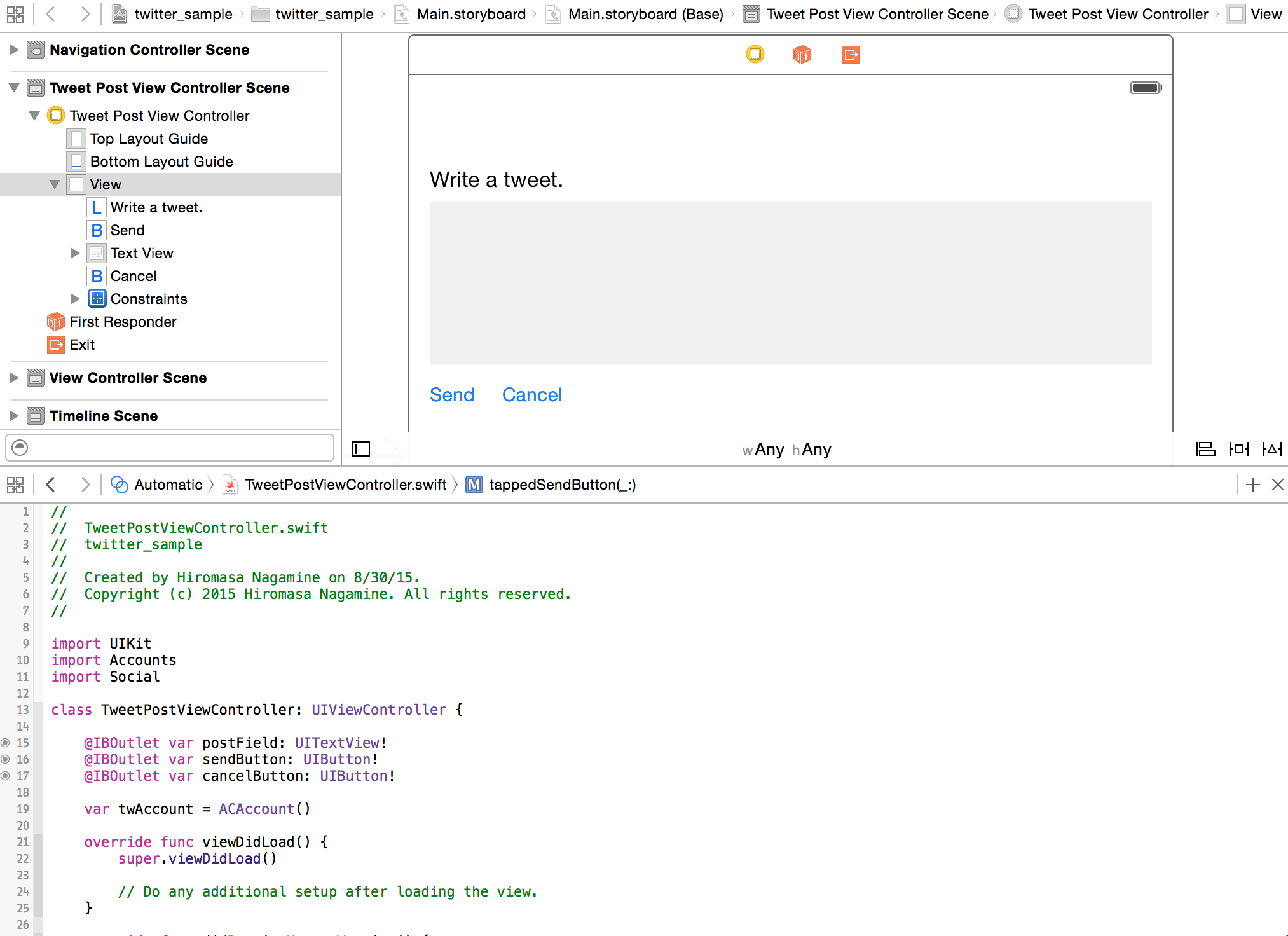Click the connection circle beside cancelButton outlet
The image size is (1288, 936).
coord(4,776)
